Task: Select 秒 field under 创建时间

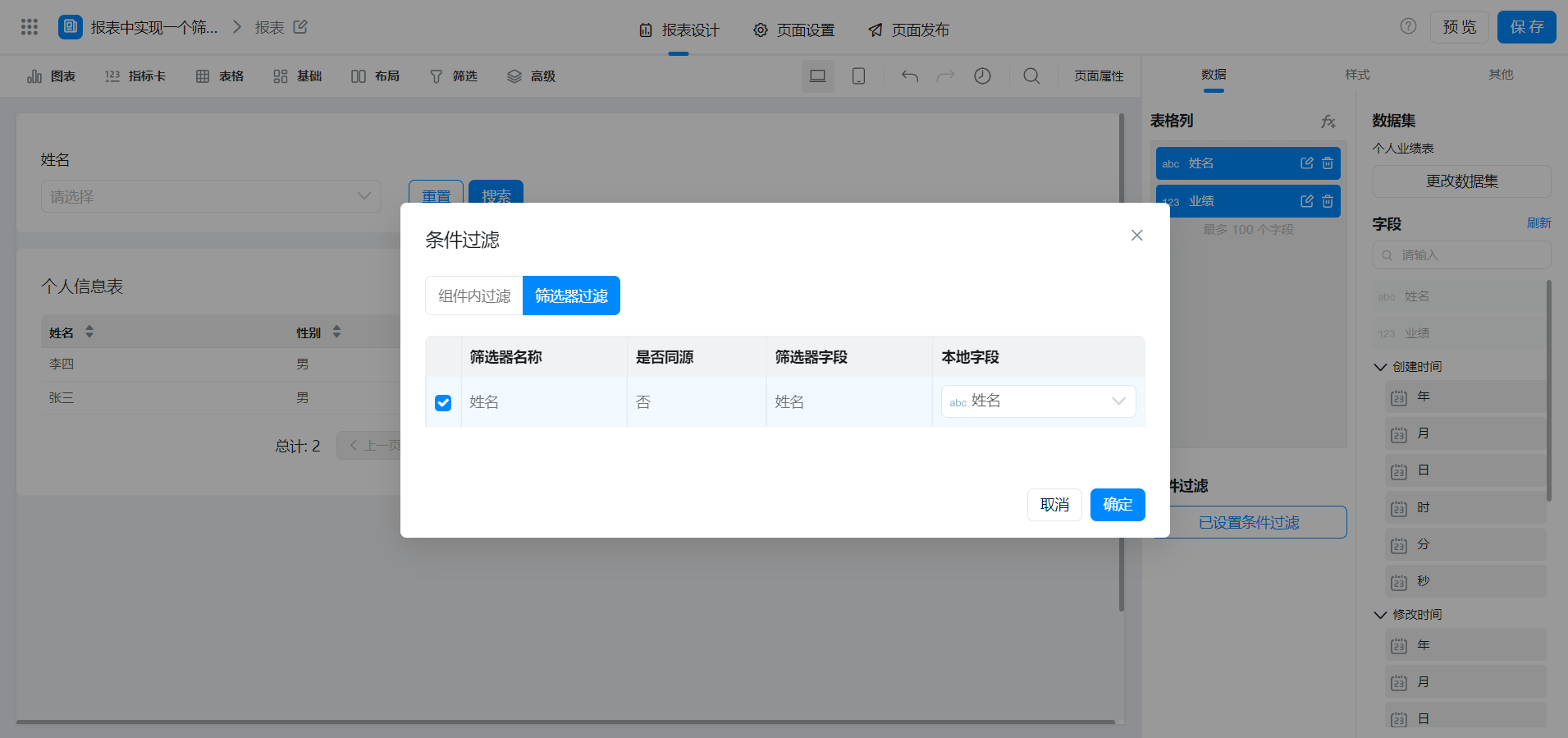Action: click(1465, 581)
